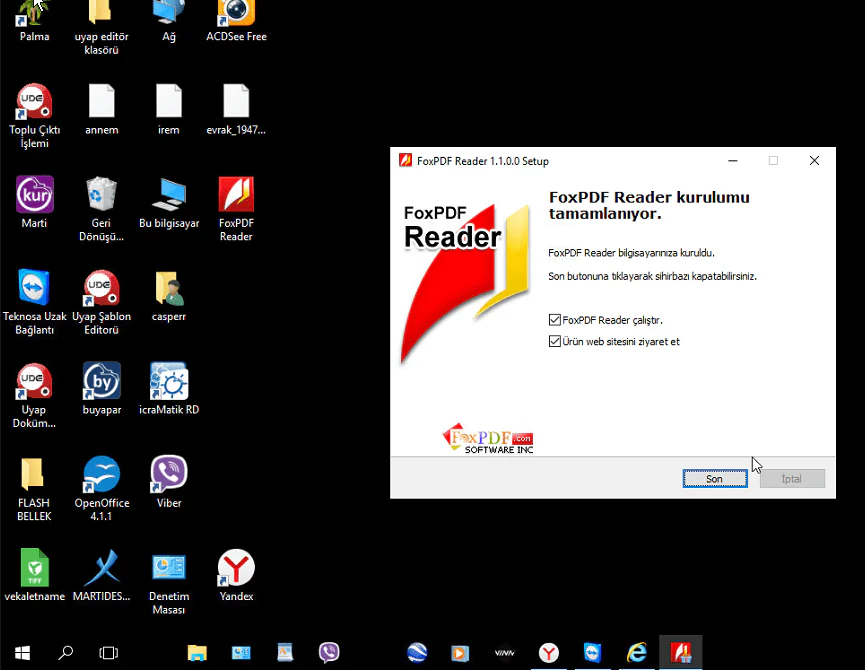Open File Explorer from the taskbar
865x670 pixels.
click(x=197, y=653)
